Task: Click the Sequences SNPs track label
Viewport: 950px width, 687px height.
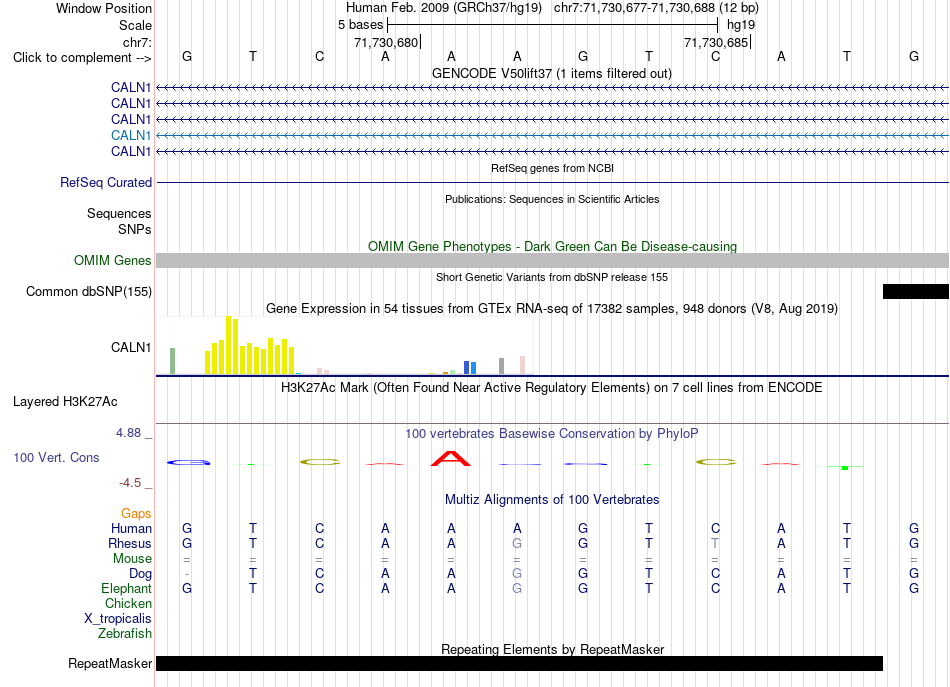Action: [119, 221]
